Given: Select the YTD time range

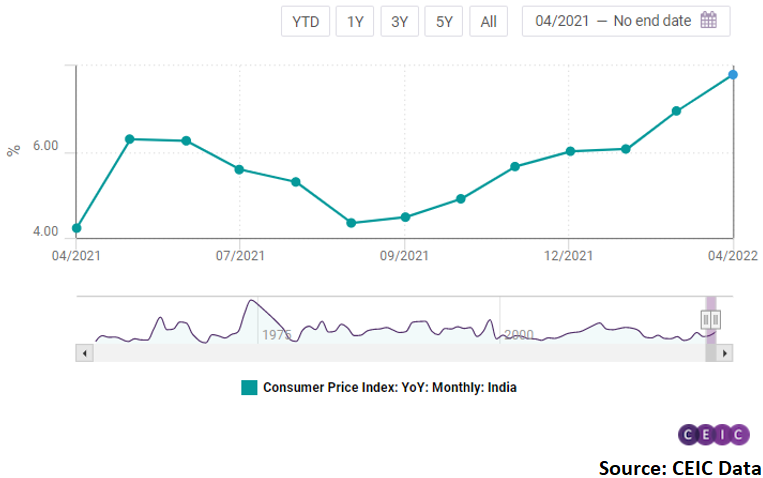Looking at the screenshot, I should pos(305,21).
